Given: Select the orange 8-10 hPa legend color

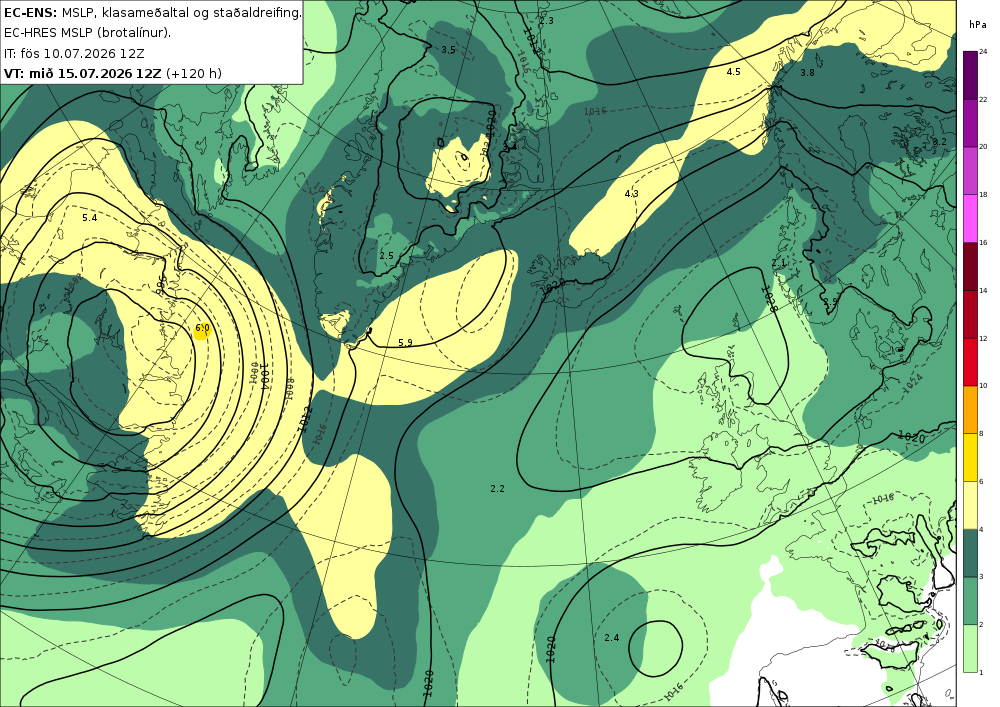Looking at the screenshot, I should (x=970, y=409).
